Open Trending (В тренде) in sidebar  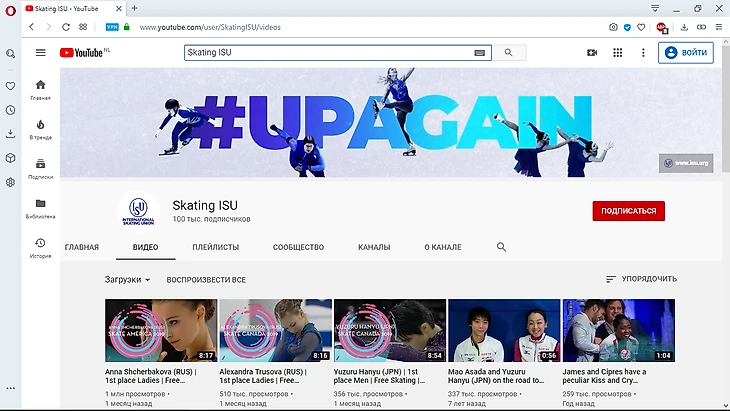(x=40, y=128)
